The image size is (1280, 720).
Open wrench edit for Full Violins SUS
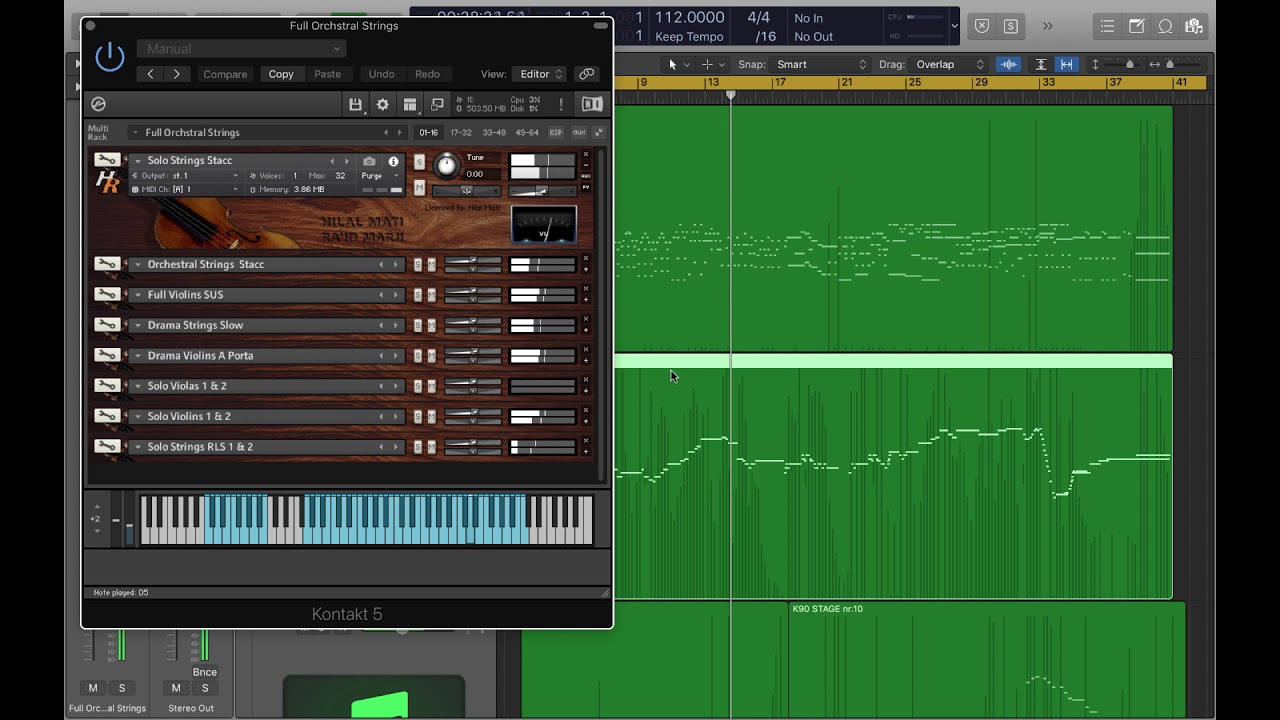tap(106, 294)
